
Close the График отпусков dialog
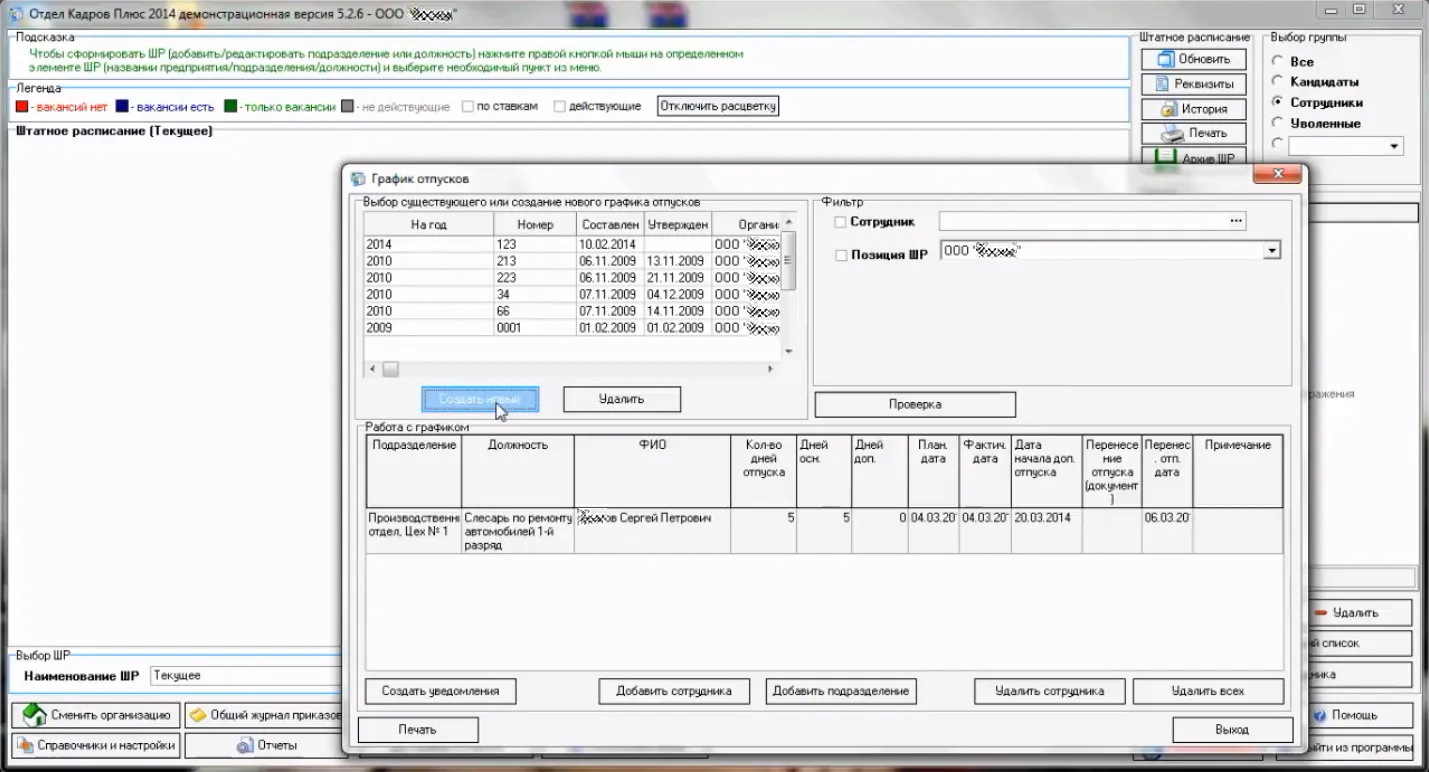(x=1278, y=176)
